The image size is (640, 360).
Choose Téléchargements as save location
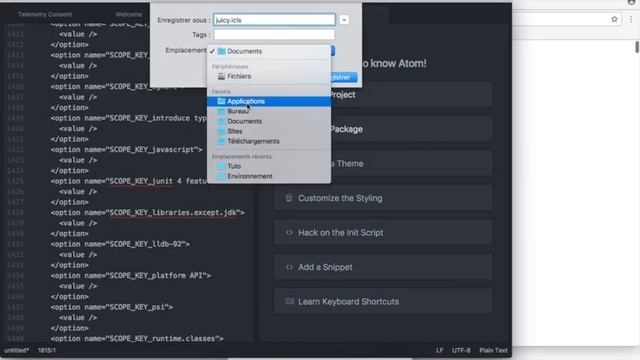(269, 141)
